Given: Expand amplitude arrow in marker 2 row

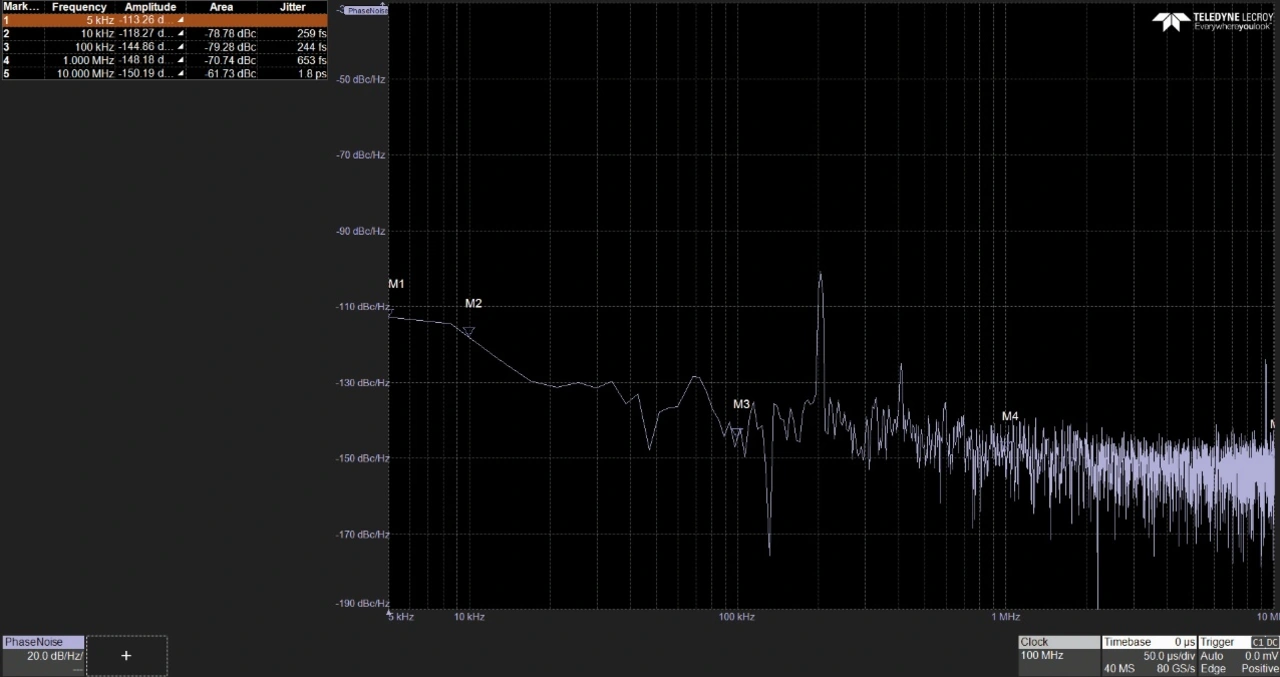Looking at the screenshot, I should pyautogui.click(x=181, y=34).
